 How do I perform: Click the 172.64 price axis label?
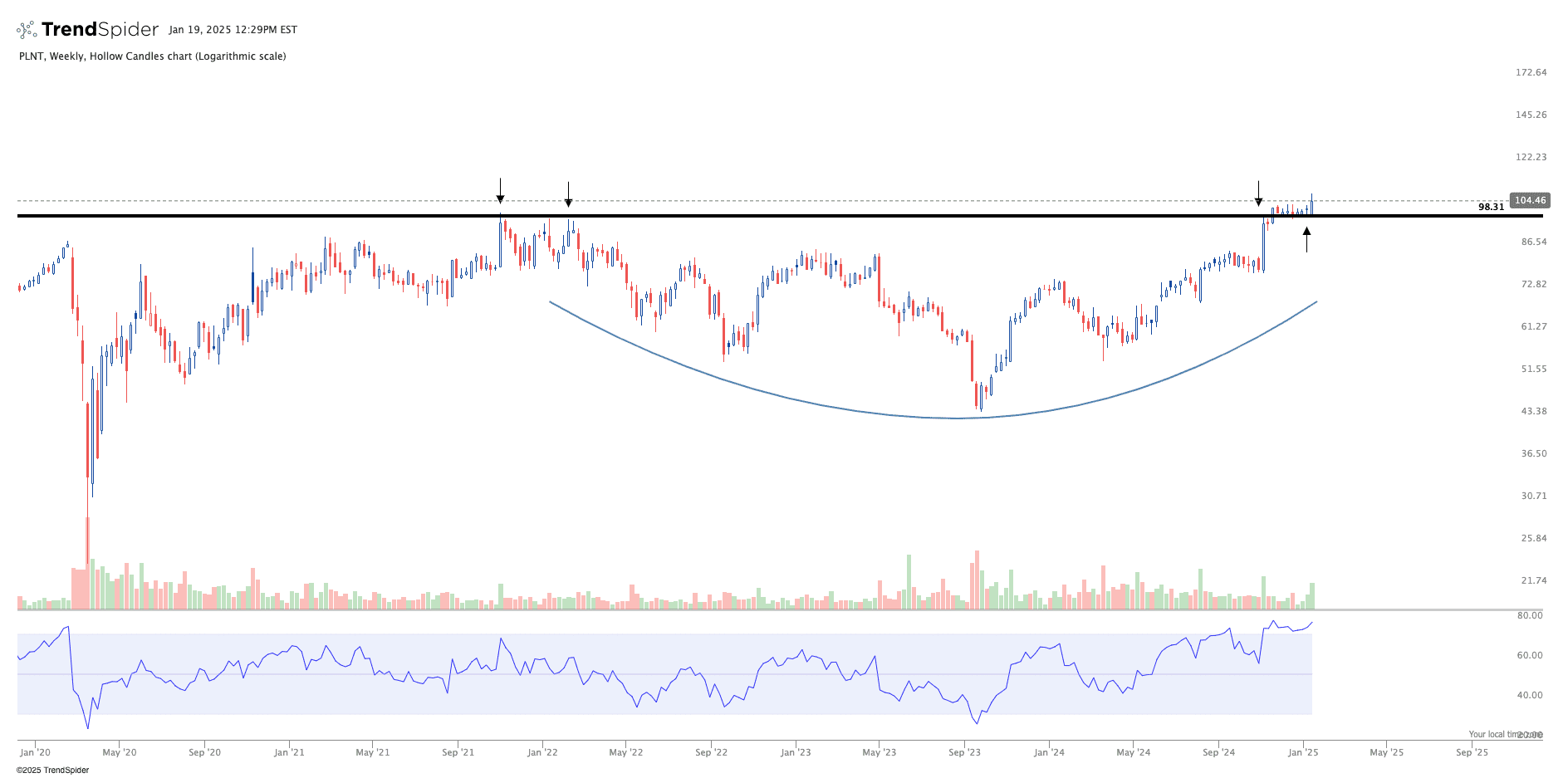[x=1531, y=72]
